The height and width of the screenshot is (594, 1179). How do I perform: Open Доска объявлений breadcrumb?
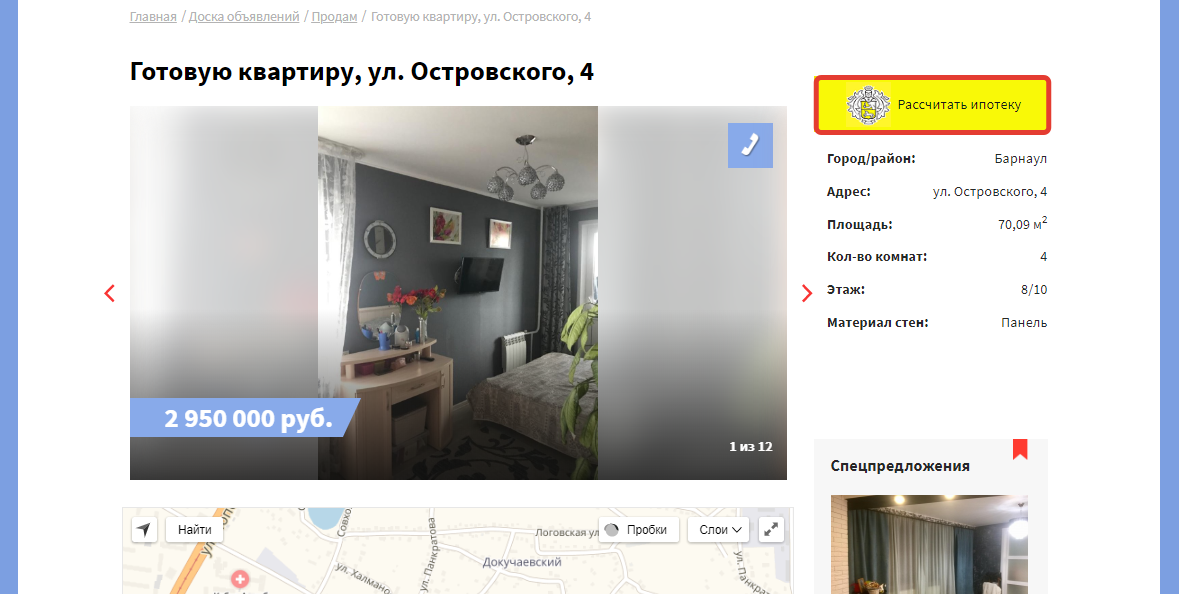[244, 17]
